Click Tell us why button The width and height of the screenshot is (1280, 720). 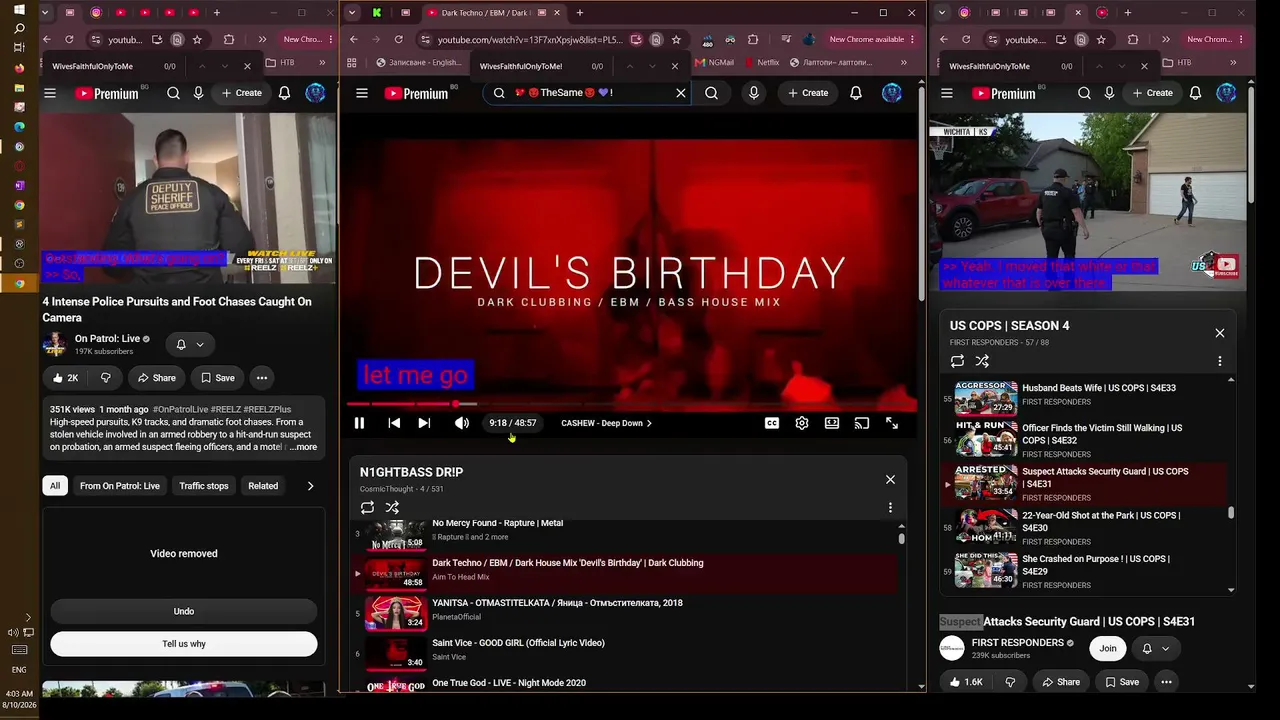[184, 644]
